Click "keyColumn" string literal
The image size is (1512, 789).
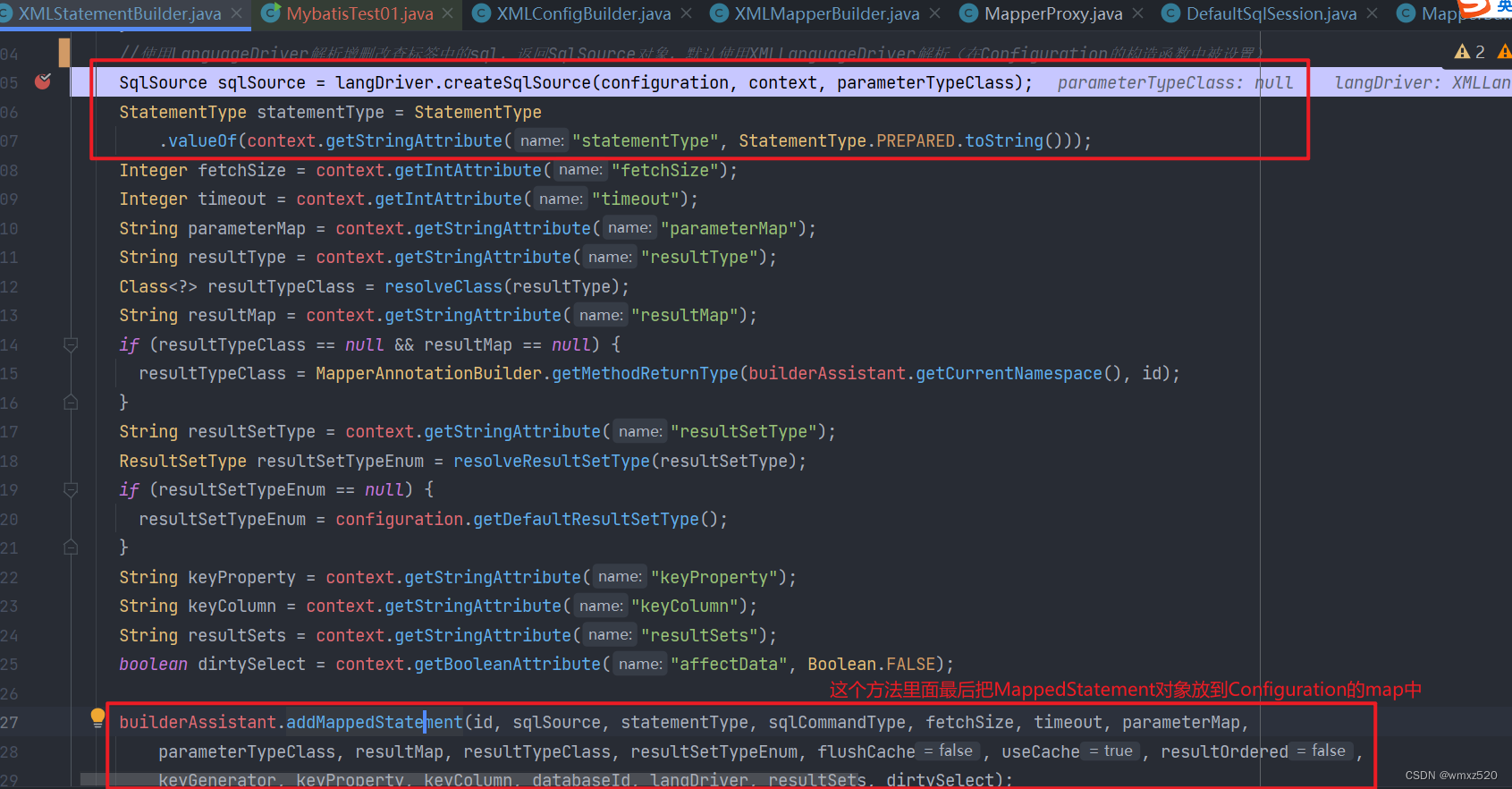684,606
